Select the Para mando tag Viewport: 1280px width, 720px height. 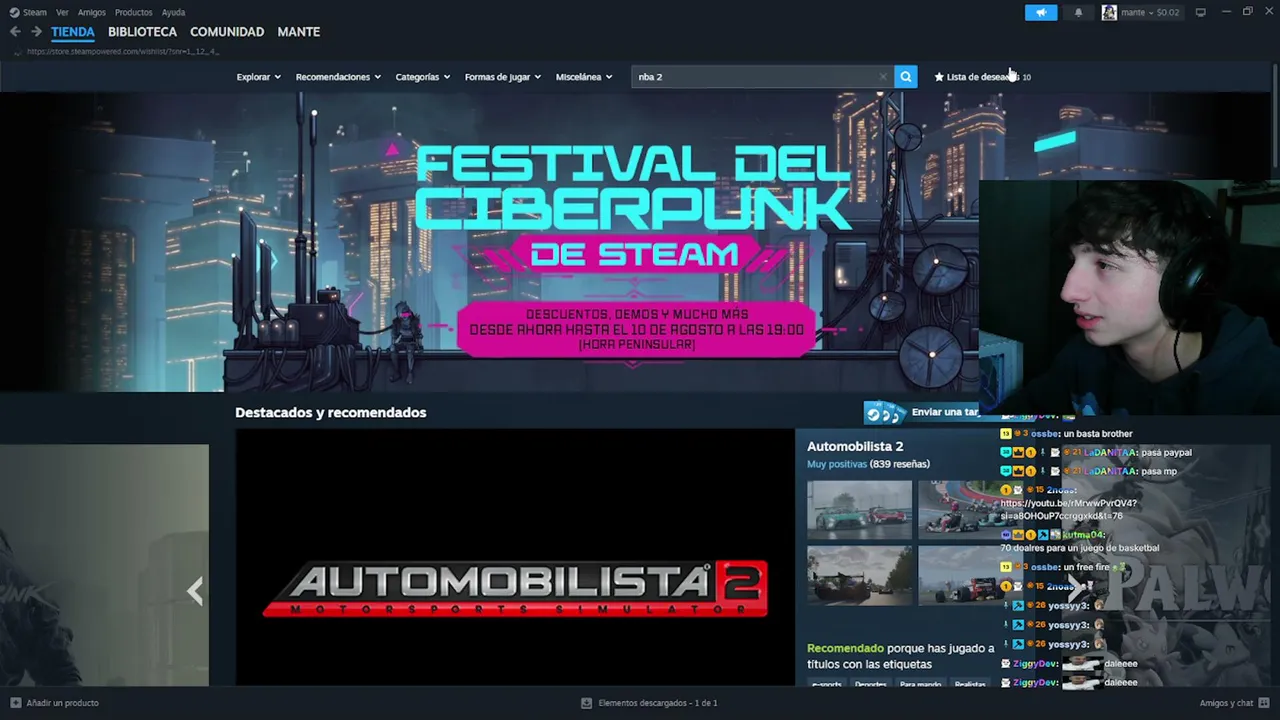tap(920, 684)
